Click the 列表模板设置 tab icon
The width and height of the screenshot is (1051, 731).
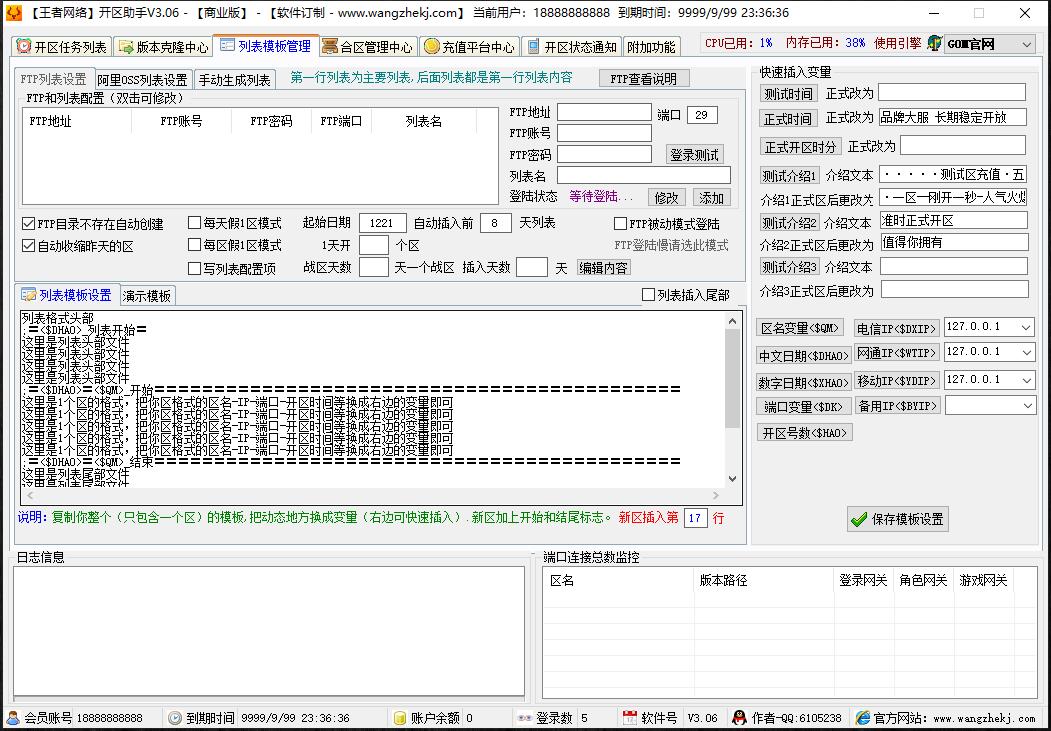click(x=29, y=295)
